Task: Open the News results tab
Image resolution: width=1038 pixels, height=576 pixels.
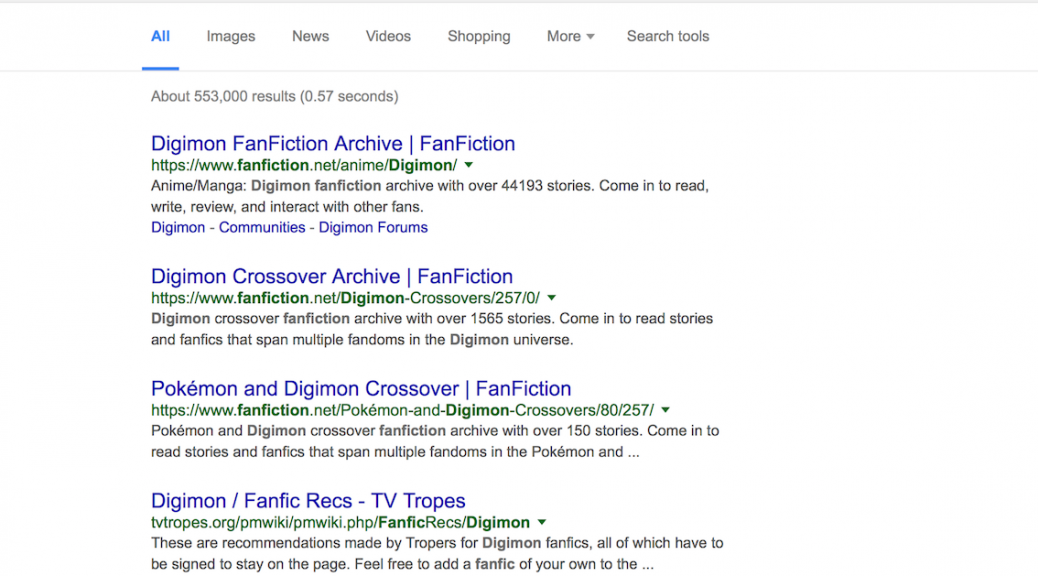Action: coord(310,36)
